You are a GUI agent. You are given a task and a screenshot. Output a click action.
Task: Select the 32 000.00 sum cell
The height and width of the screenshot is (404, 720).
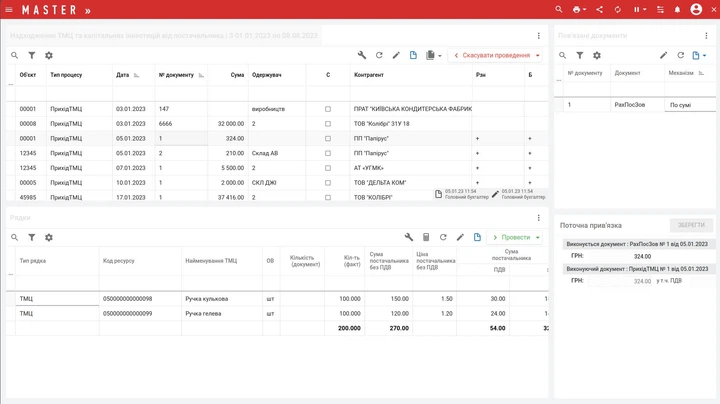coord(228,123)
